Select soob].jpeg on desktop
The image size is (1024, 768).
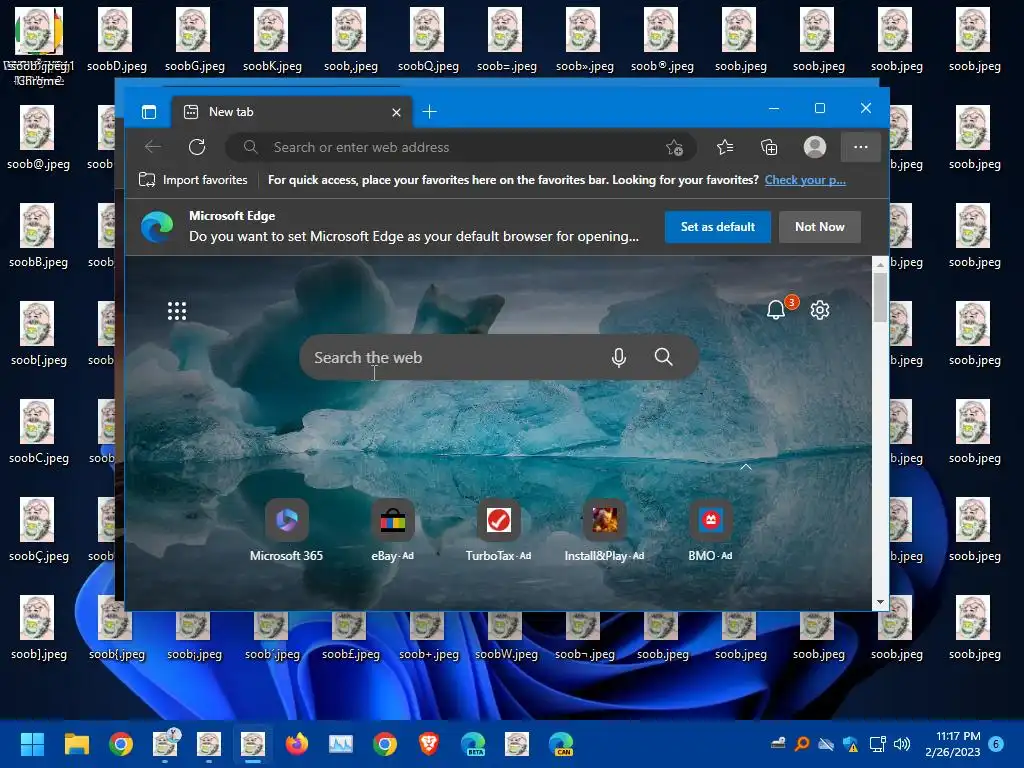click(x=38, y=628)
